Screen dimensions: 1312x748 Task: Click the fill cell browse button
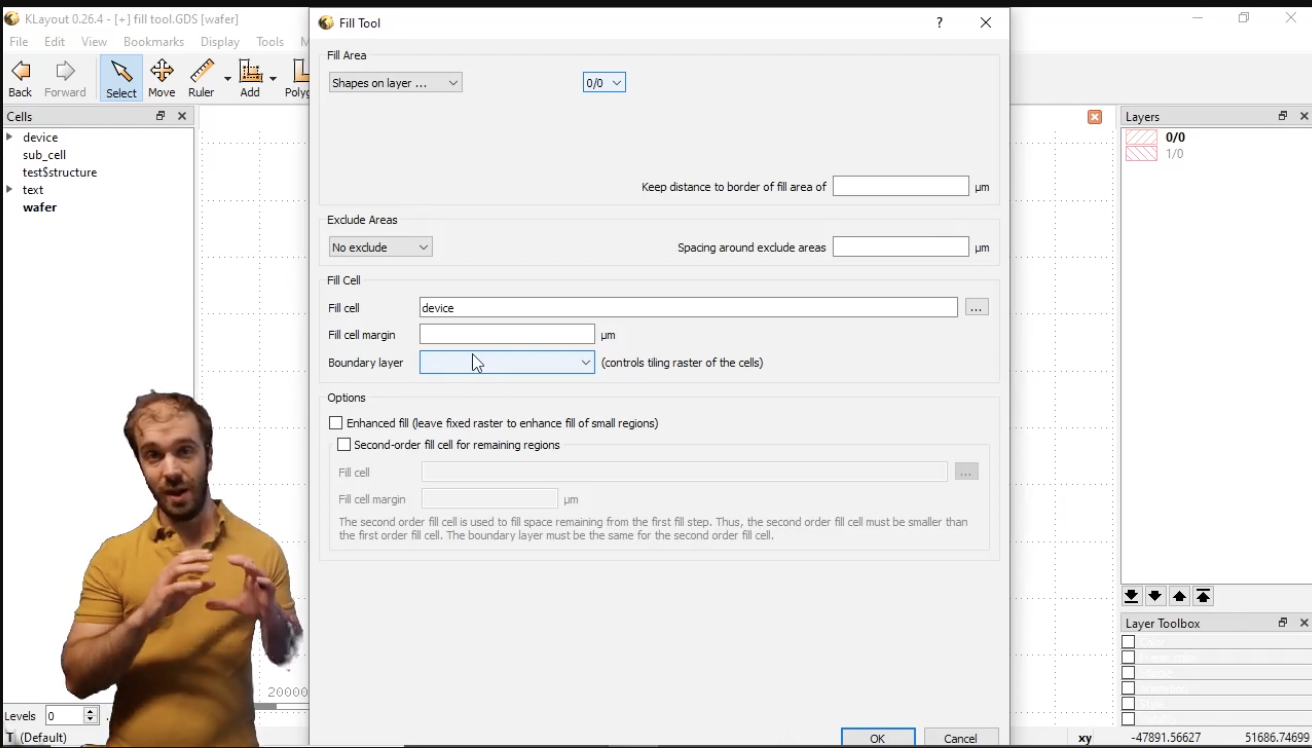tap(976, 307)
